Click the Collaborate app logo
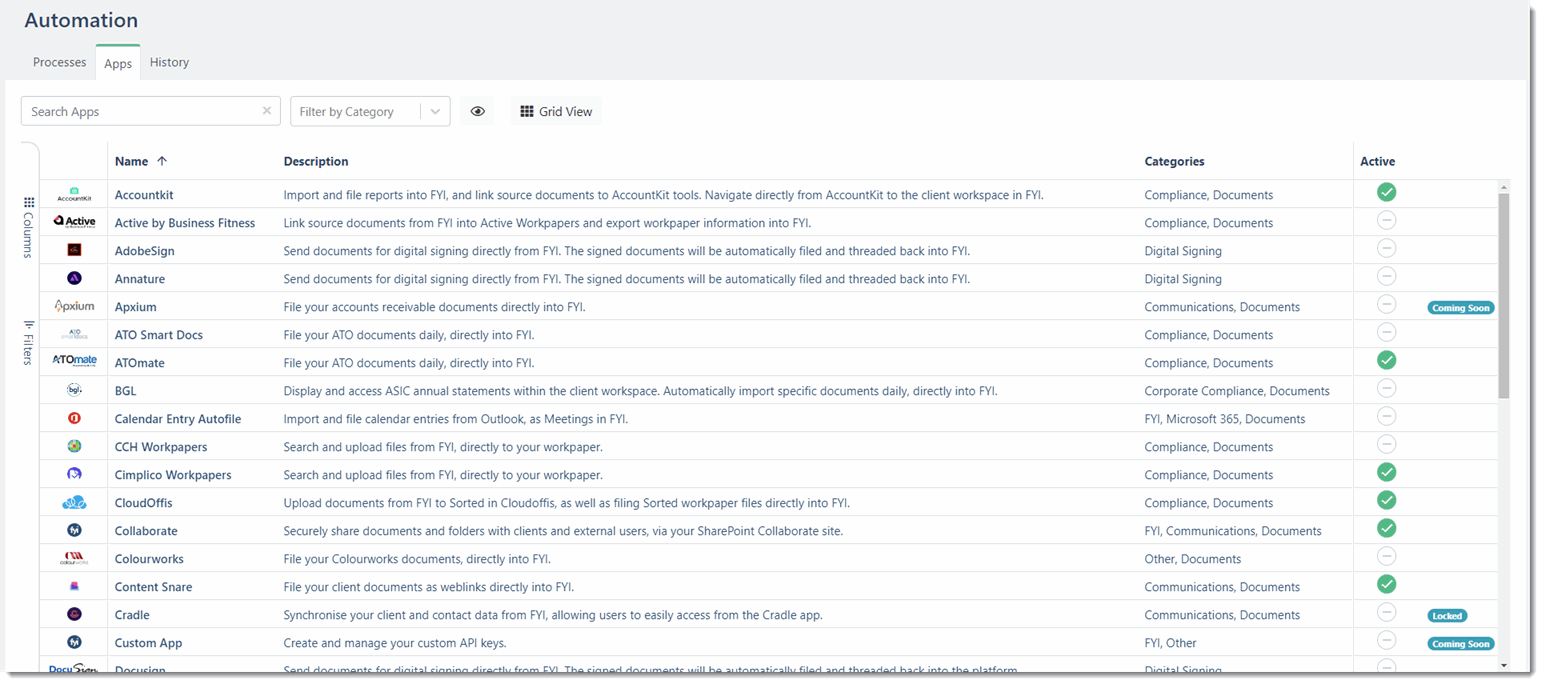Screen dimensions: 1542x684 pyautogui.click(x=74, y=530)
